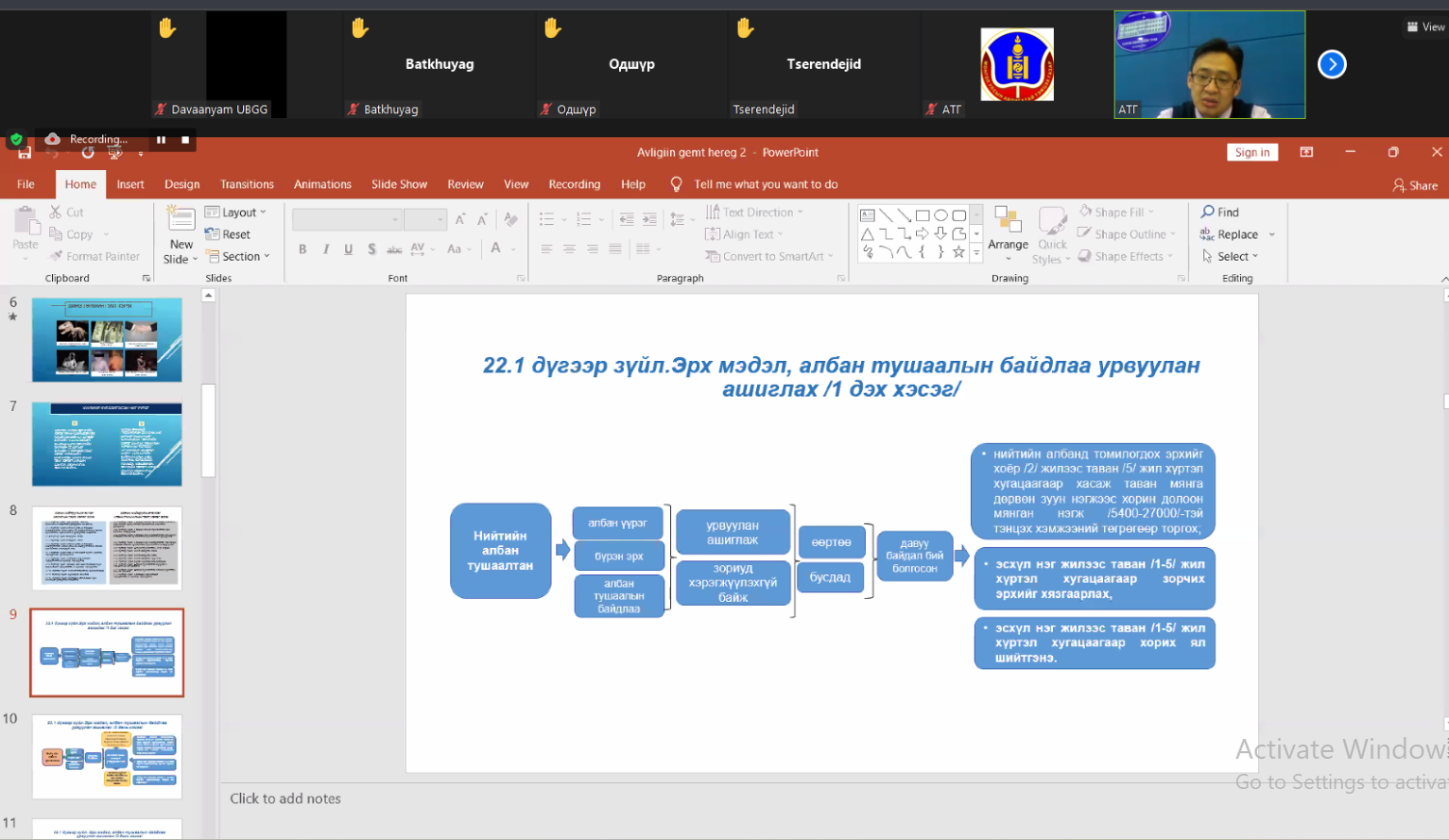
Task: Select the Down Arrow shape
Action: (x=940, y=233)
